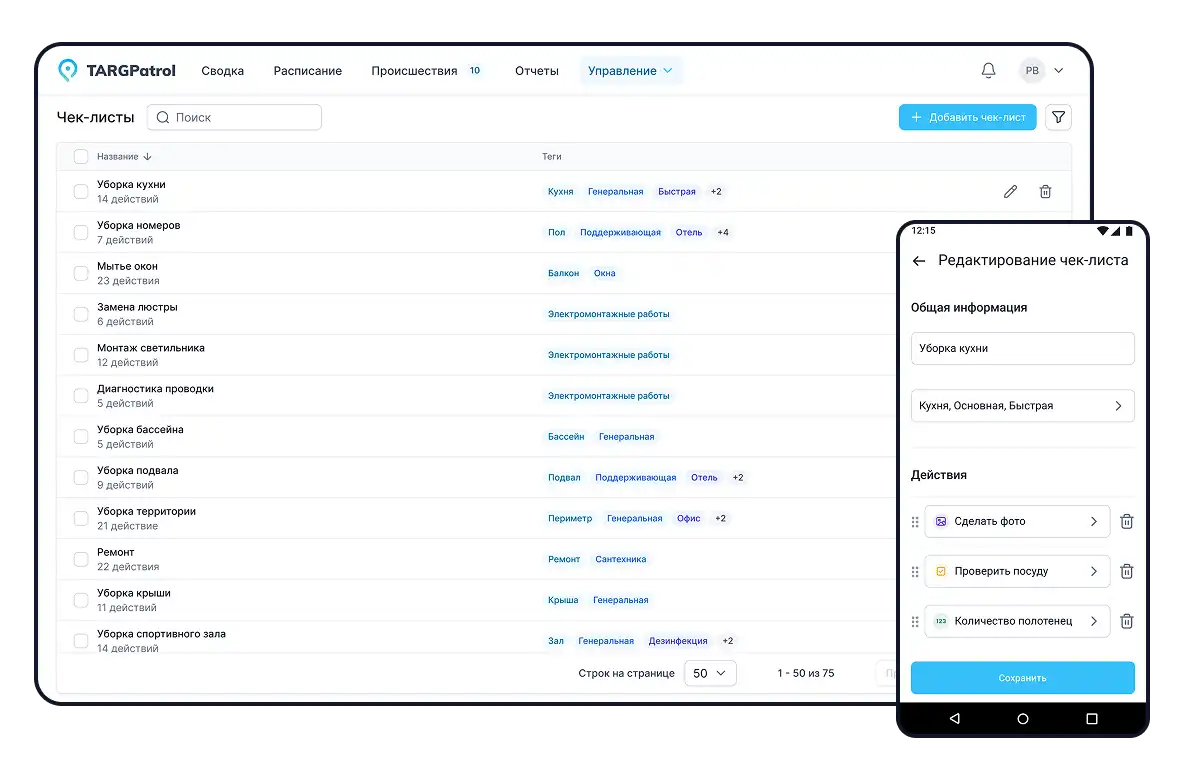Open the Уборка крыши checklist
Image resolution: width=1184 pixels, height=772 pixels.
[x=134, y=593]
